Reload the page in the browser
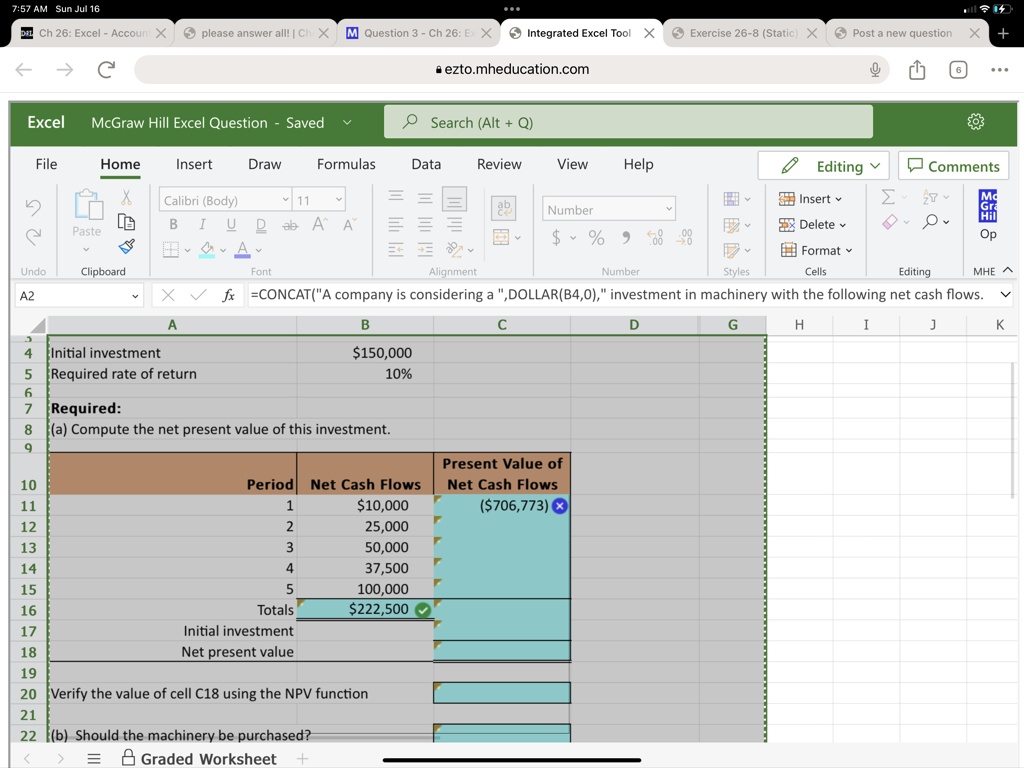This screenshot has width=1024, height=768. click(106, 69)
